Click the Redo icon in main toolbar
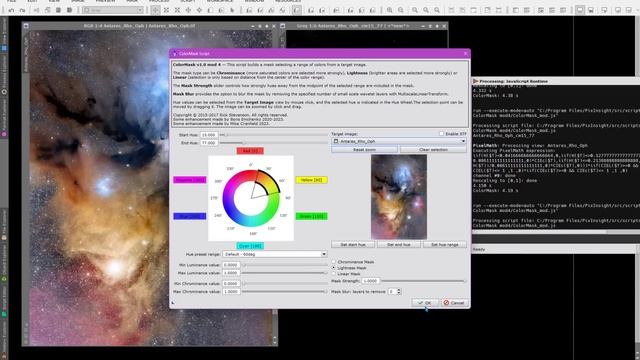Viewport: 640px width, 360px height. pyautogui.click(x=22, y=10)
